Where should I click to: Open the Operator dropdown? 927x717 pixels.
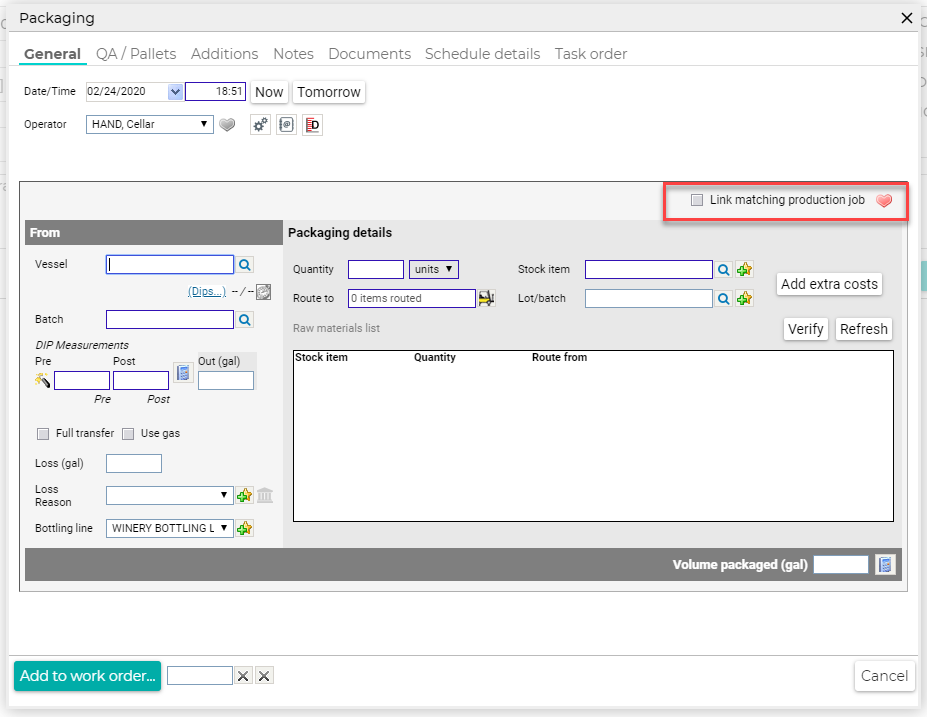pos(150,124)
